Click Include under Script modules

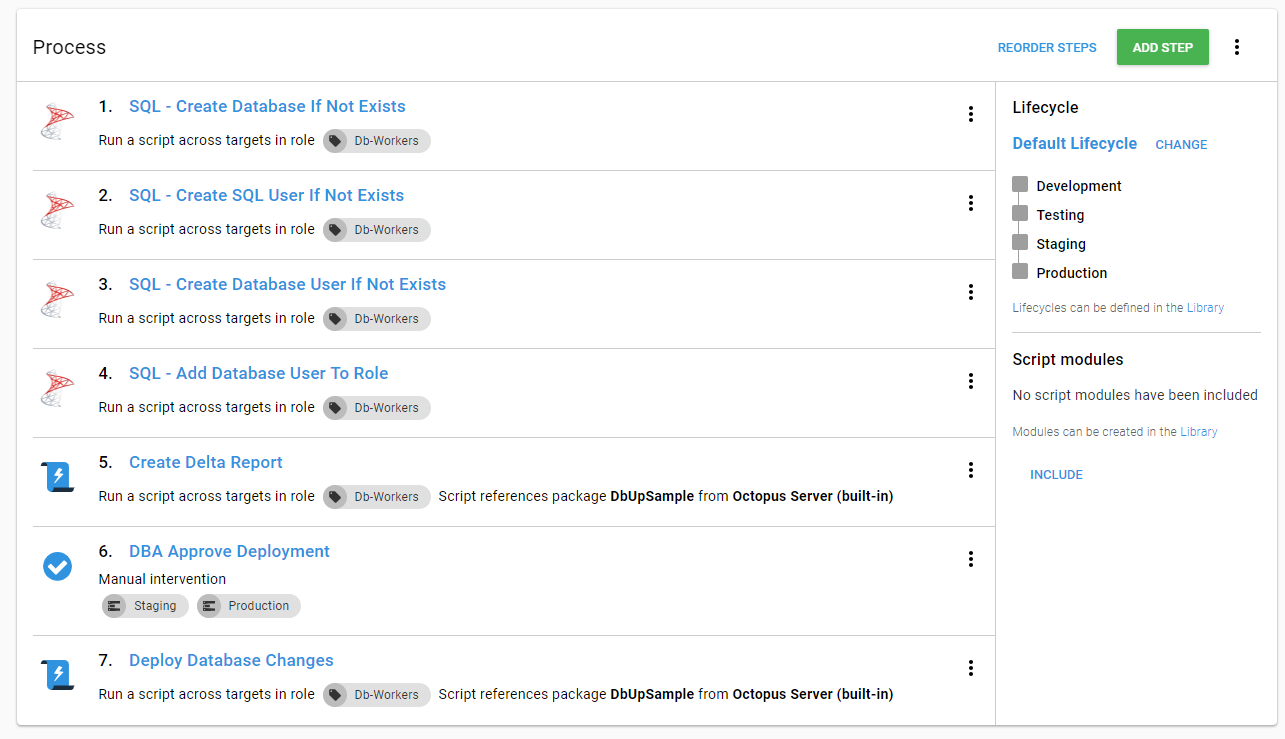click(1056, 475)
